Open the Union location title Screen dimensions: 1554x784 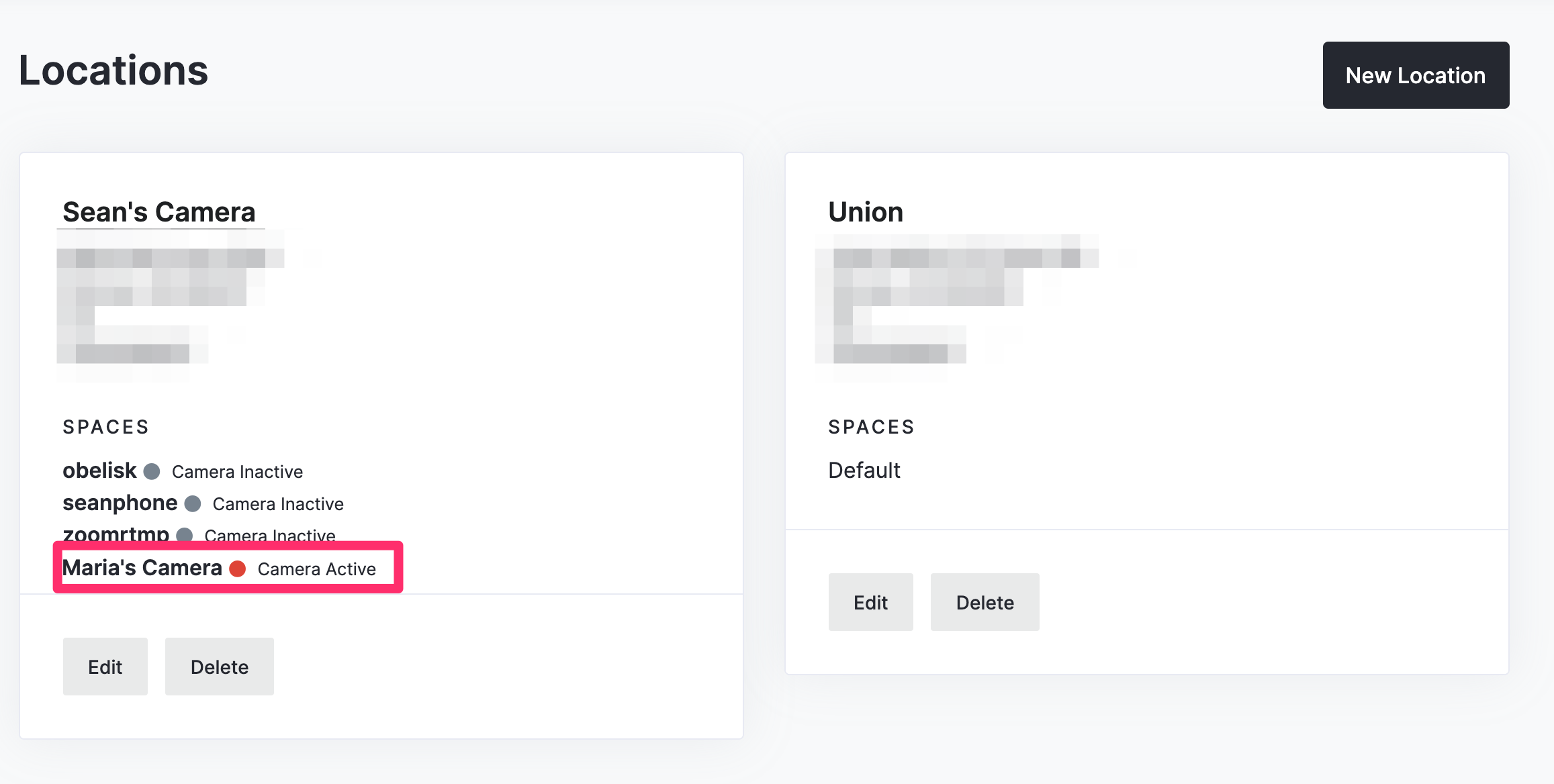coord(866,212)
